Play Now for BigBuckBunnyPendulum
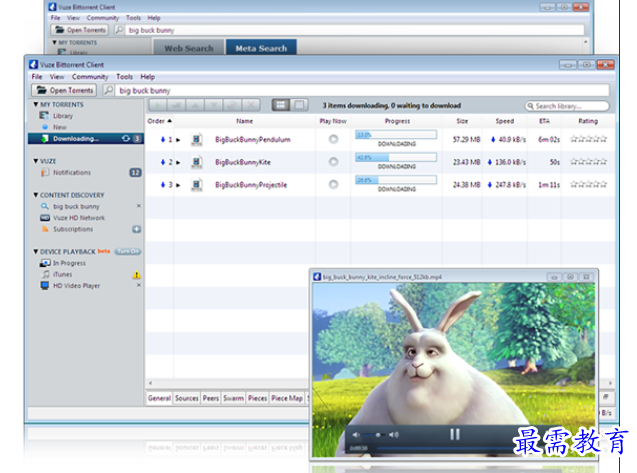The width and height of the screenshot is (637, 473). click(334, 139)
